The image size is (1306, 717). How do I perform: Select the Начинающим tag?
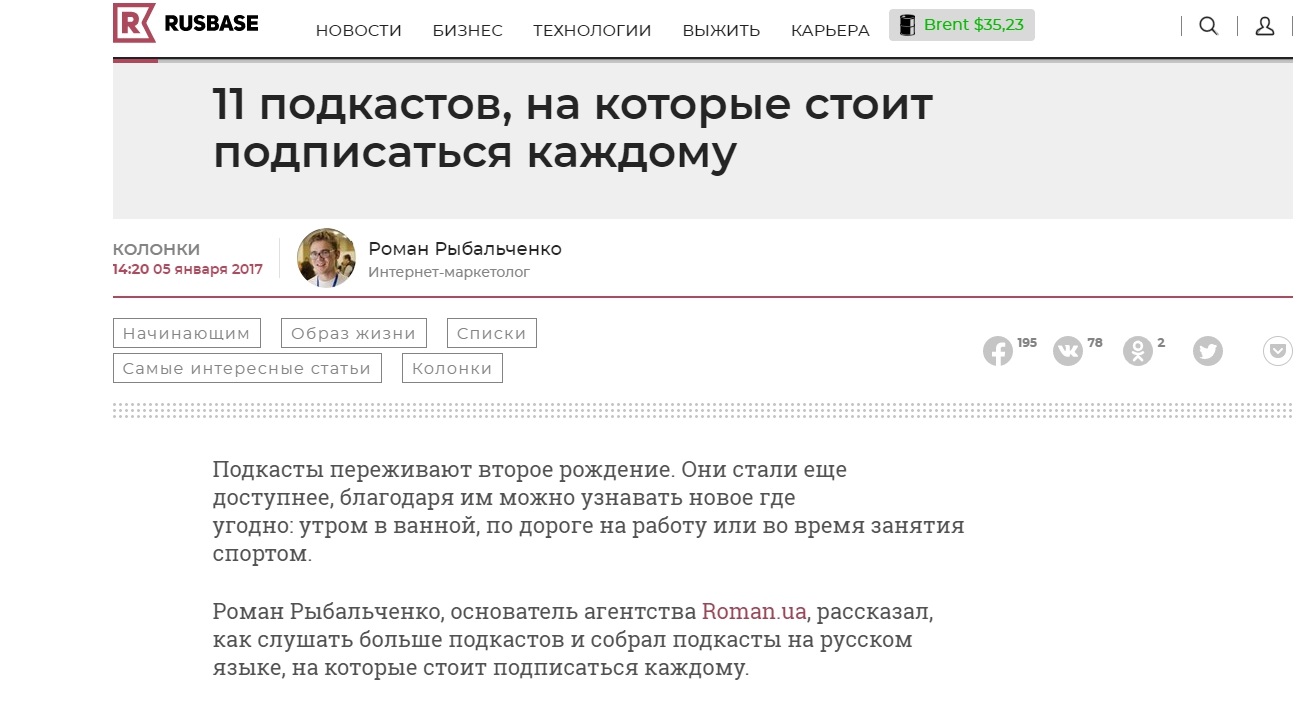pos(186,333)
